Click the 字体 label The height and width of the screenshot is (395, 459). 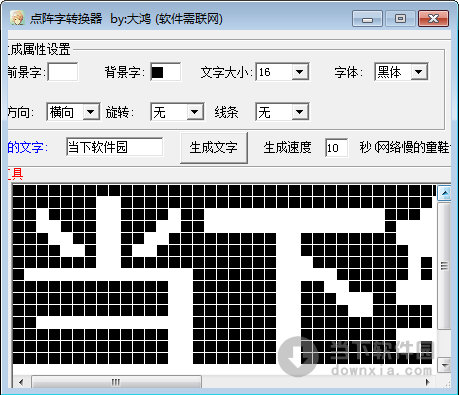pos(349,72)
